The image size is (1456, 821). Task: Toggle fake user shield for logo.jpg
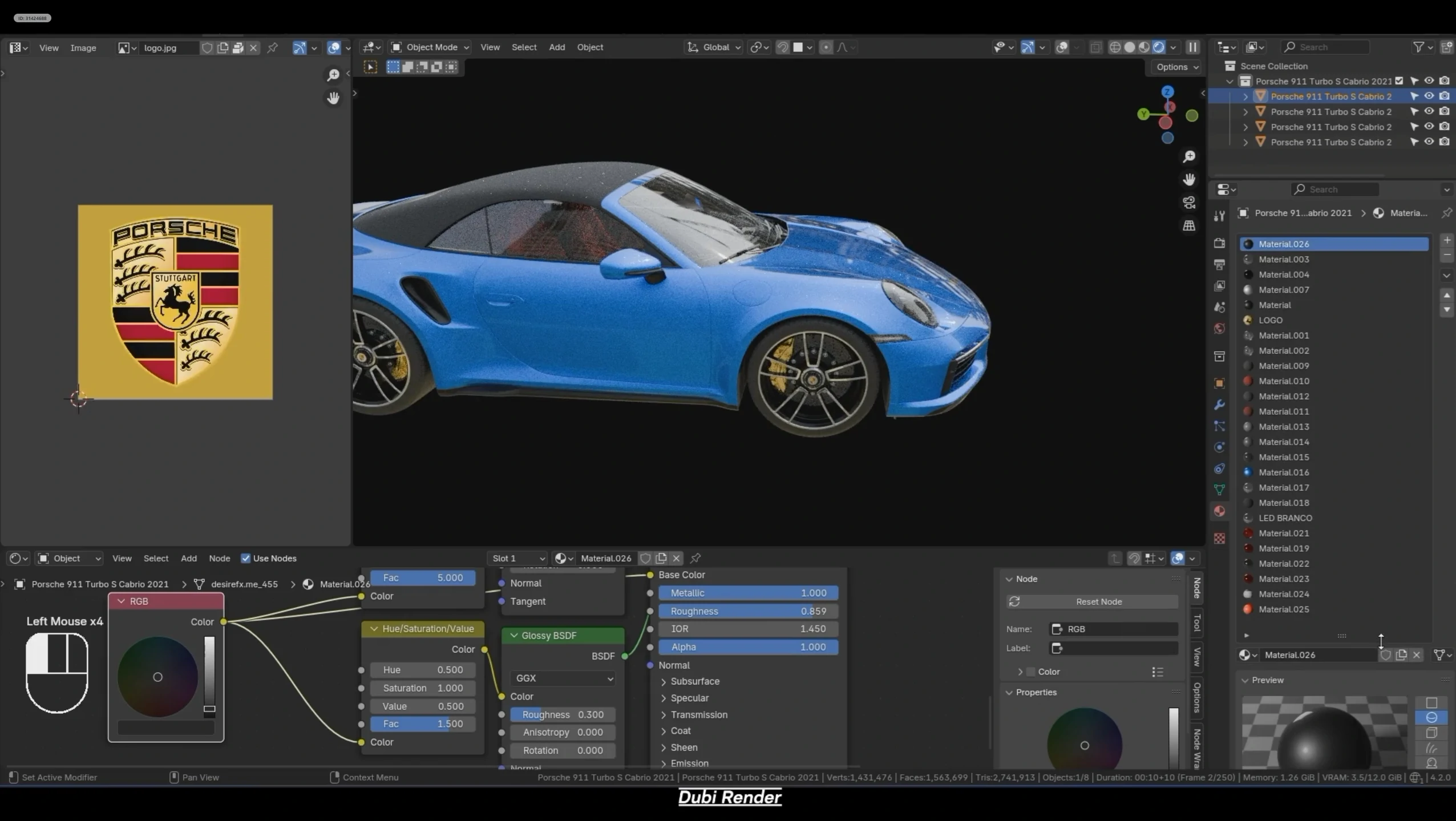pyautogui.click(x=207, y=48)
